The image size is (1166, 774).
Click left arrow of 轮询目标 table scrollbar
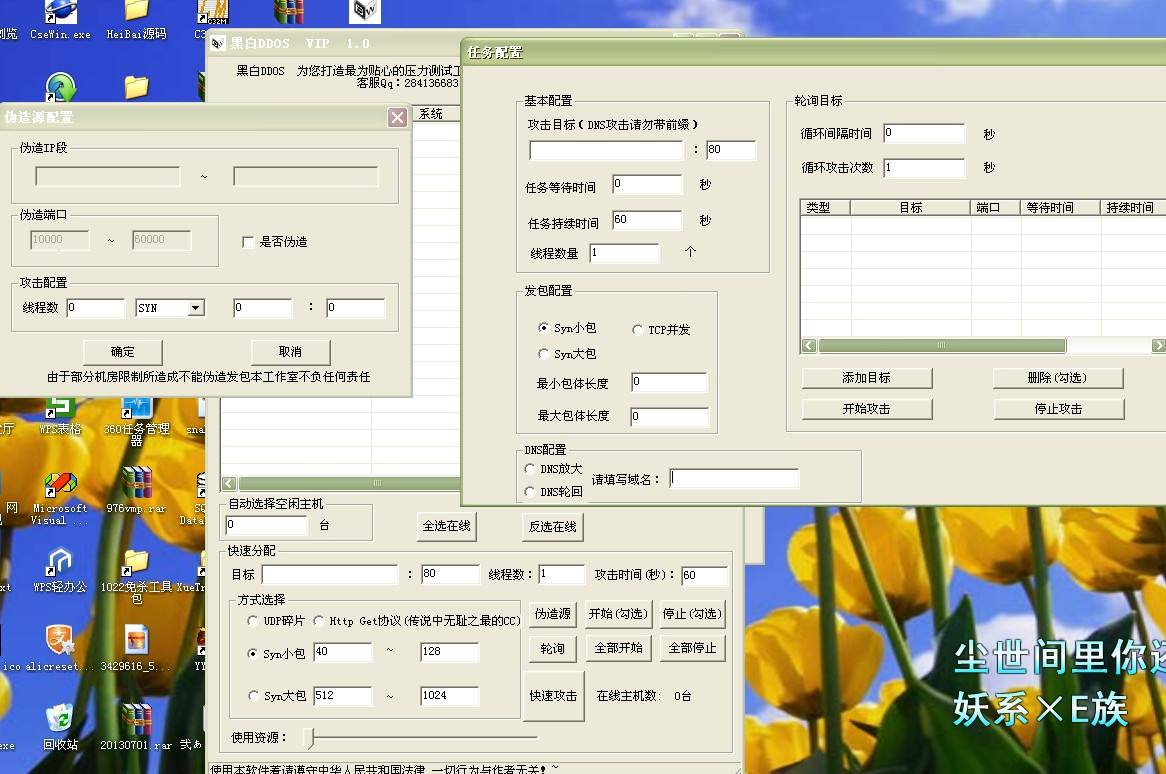pos(809,346)
